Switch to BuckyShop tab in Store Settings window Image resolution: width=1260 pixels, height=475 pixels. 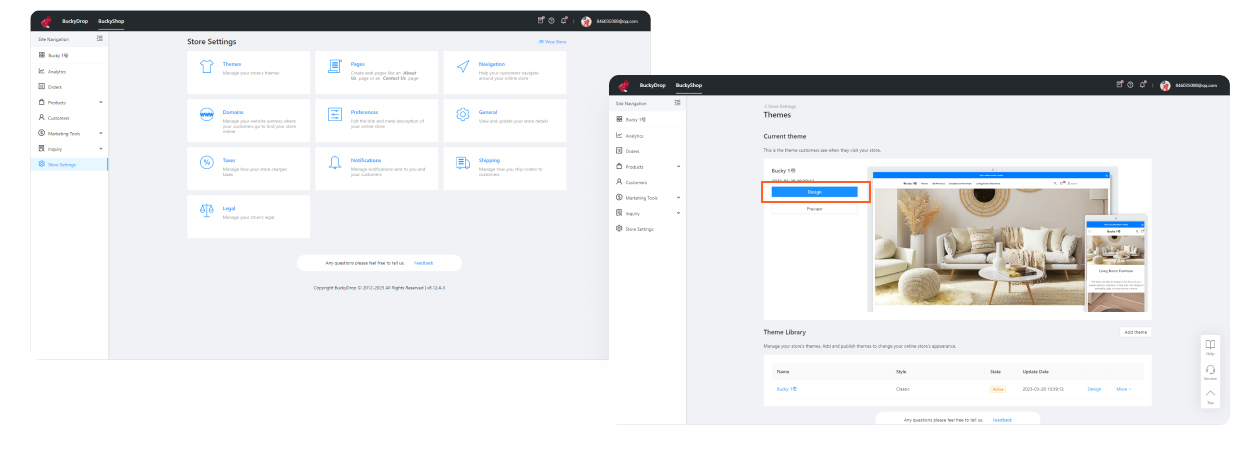(110, 21)
